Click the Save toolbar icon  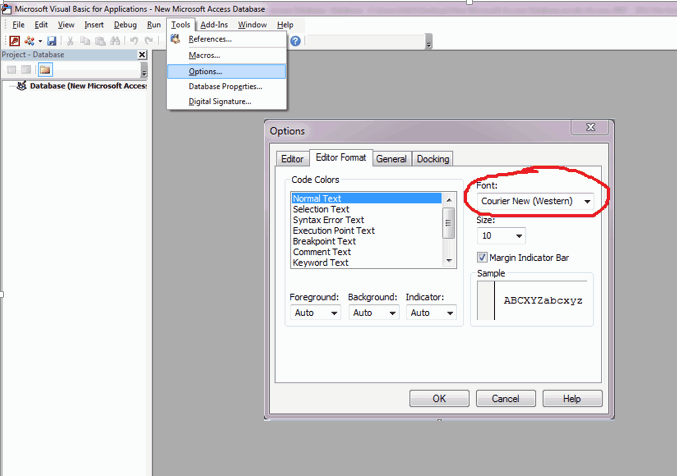(x=52, y=41)
